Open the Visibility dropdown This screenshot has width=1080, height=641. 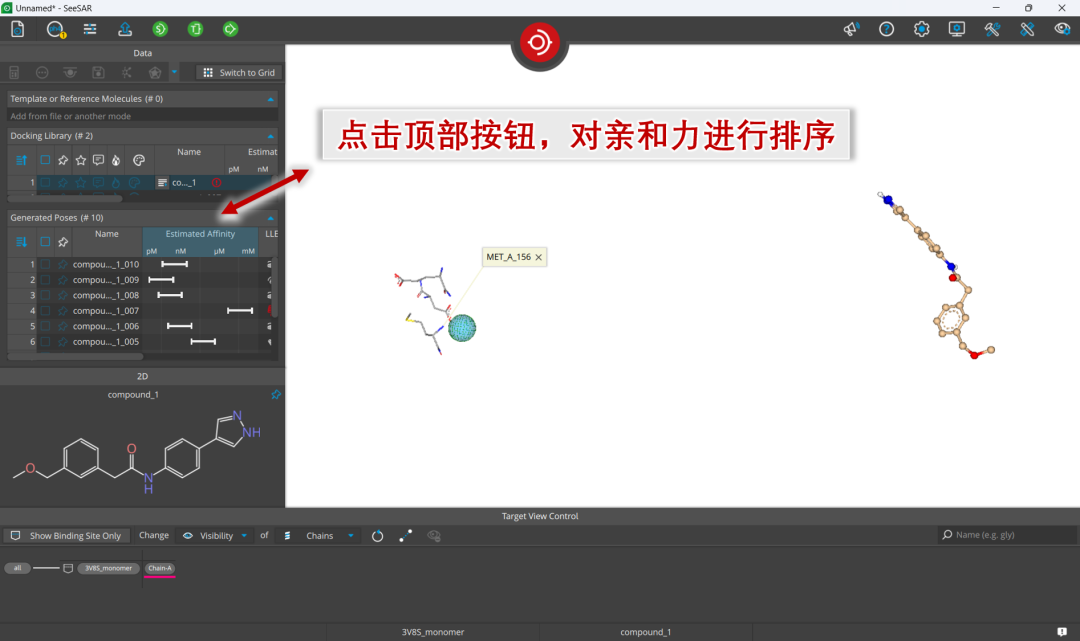[215, 536]
